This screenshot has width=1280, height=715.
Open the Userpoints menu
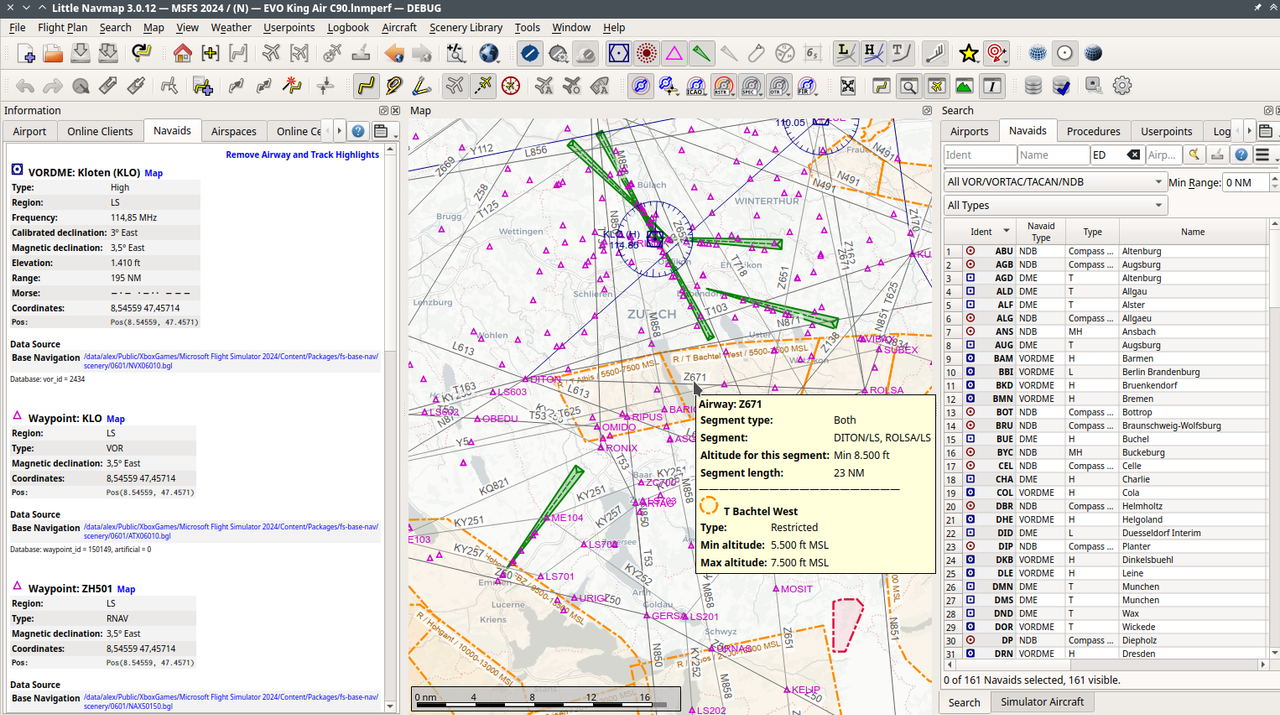tap(289, 27)
